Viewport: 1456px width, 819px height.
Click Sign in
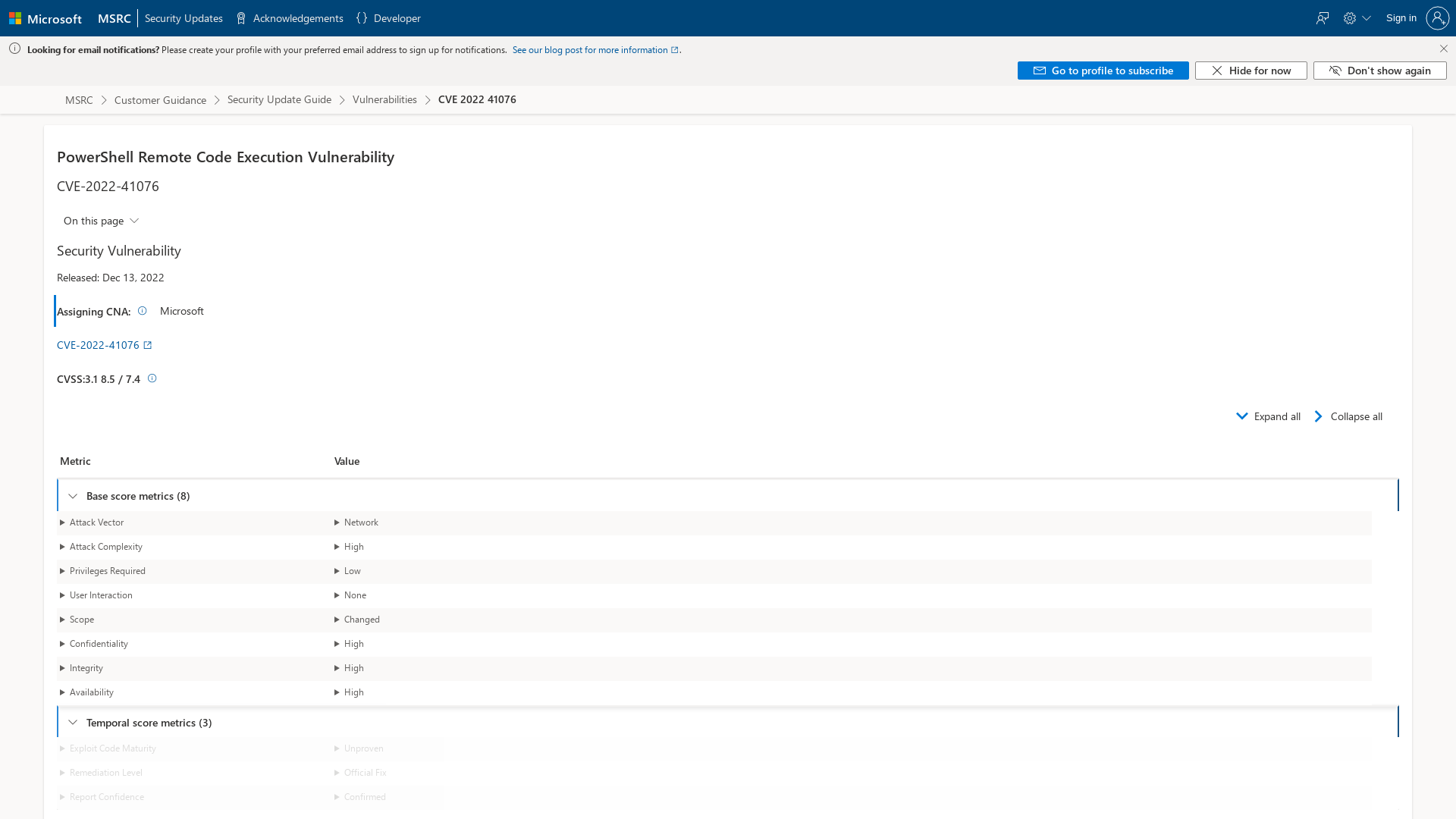(x=1401, y=18)
